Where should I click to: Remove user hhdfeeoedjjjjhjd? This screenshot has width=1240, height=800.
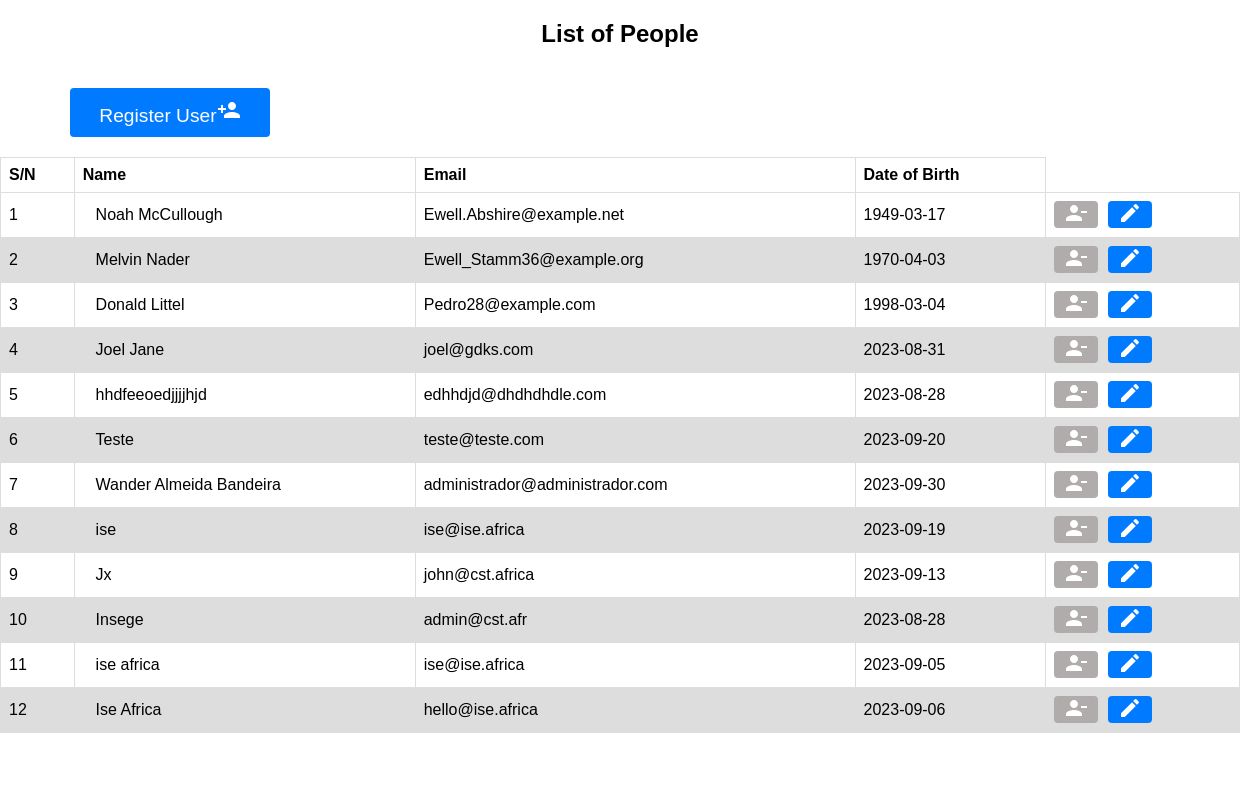point(1076,395)
